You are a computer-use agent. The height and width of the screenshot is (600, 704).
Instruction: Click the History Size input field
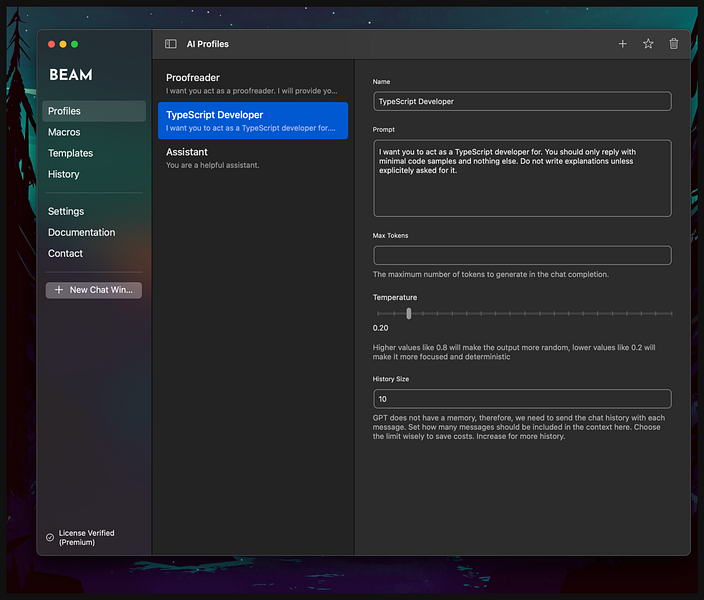521,398
